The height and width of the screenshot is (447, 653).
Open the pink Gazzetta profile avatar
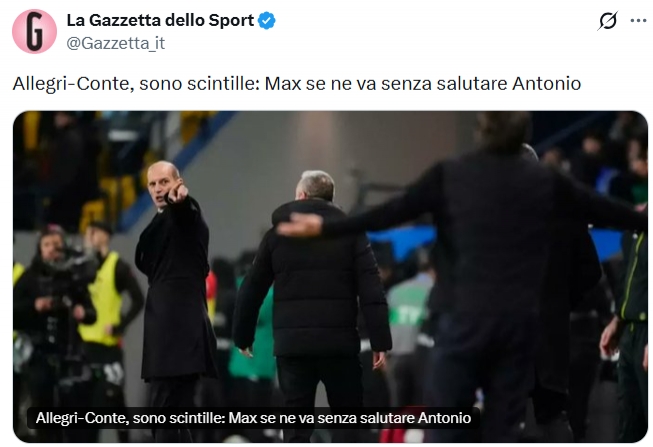(34, 31)
